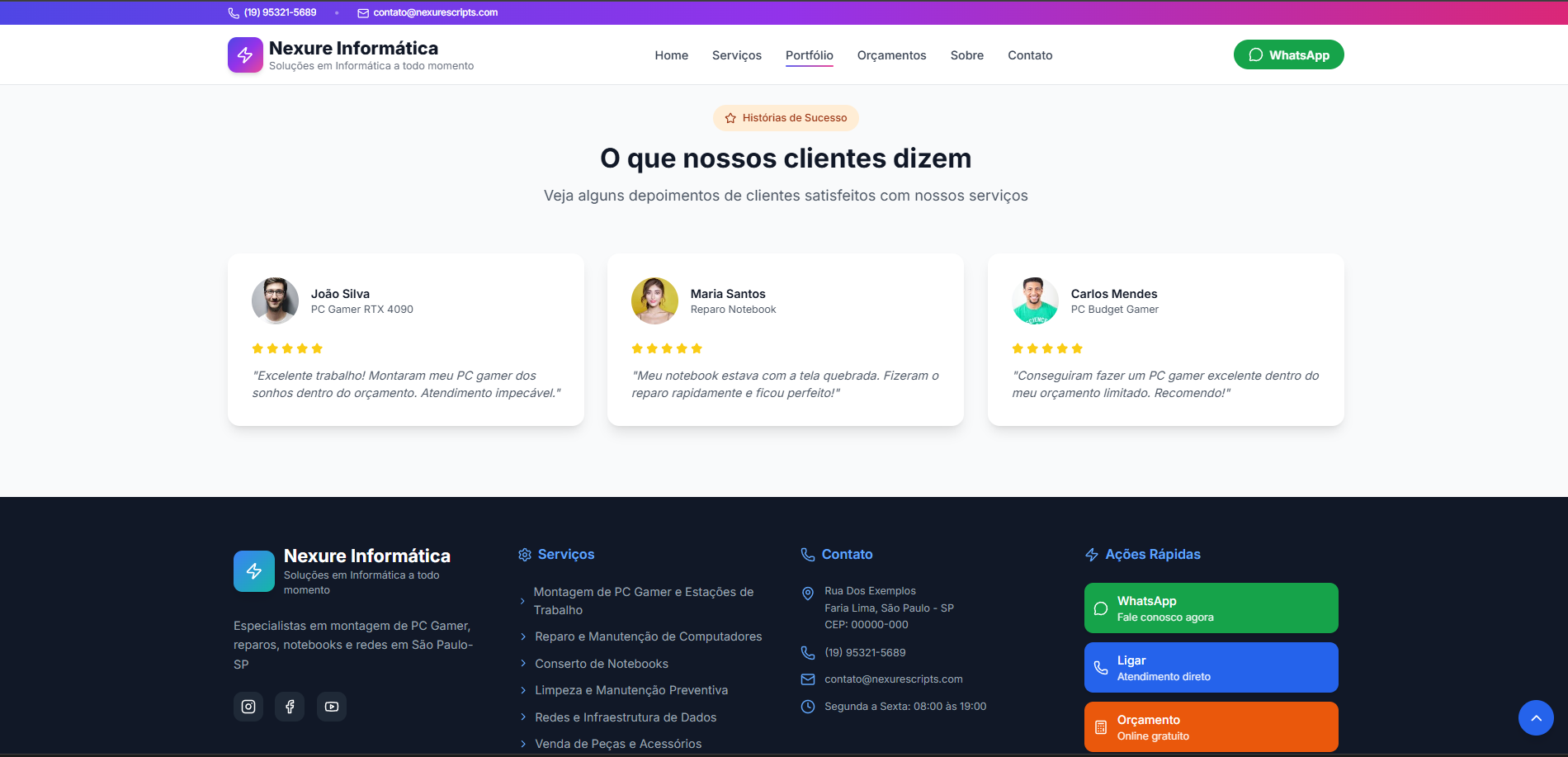Click the 'PC Gamer RTX 4090' label
Screen dimensions: 1568x757
point(362,310)
